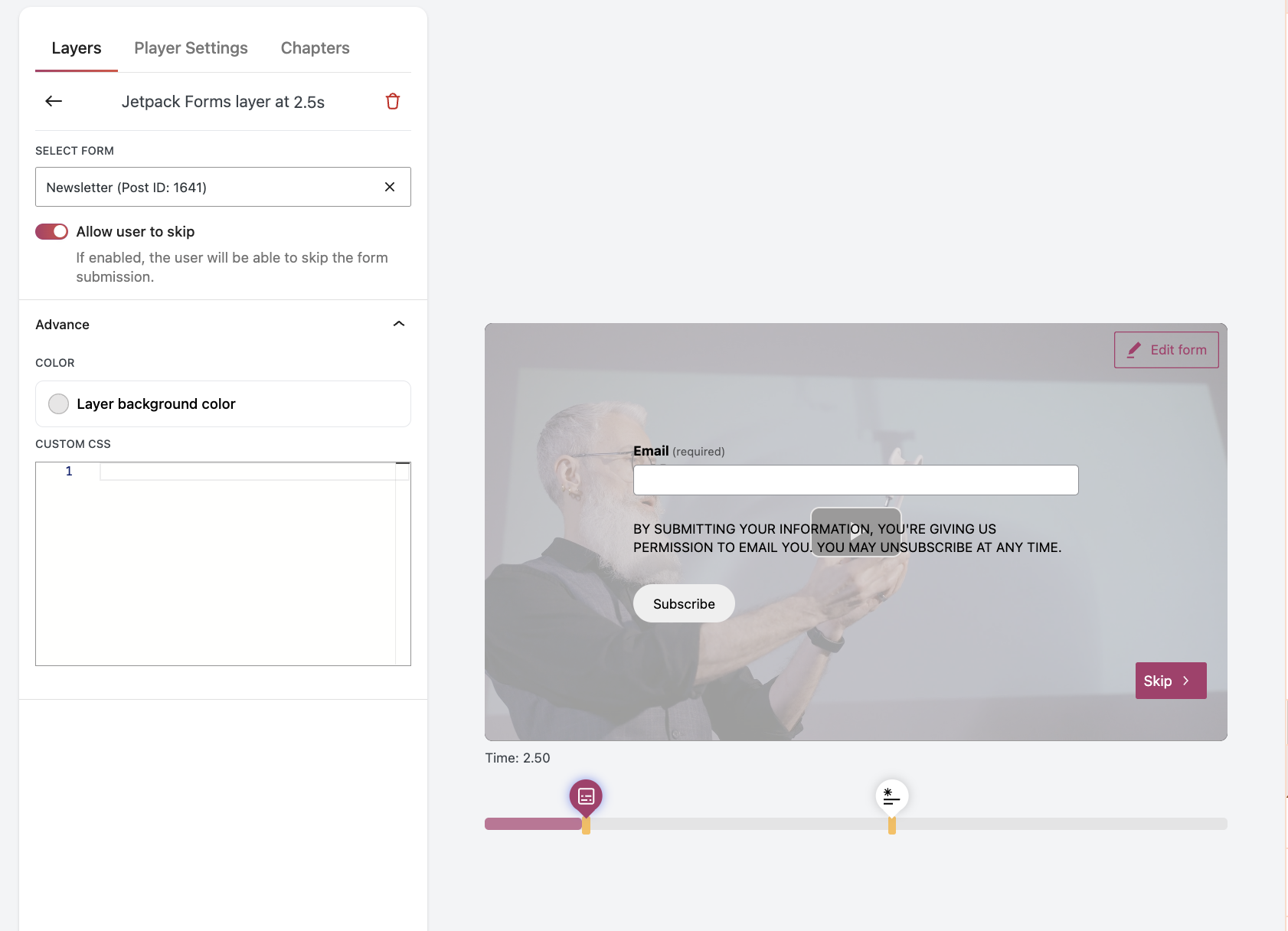Image resolution: width=1288 pixels, height=931 pixels.
Task: Delete the Jetpack Forms layer
Action: pos(392,101)
